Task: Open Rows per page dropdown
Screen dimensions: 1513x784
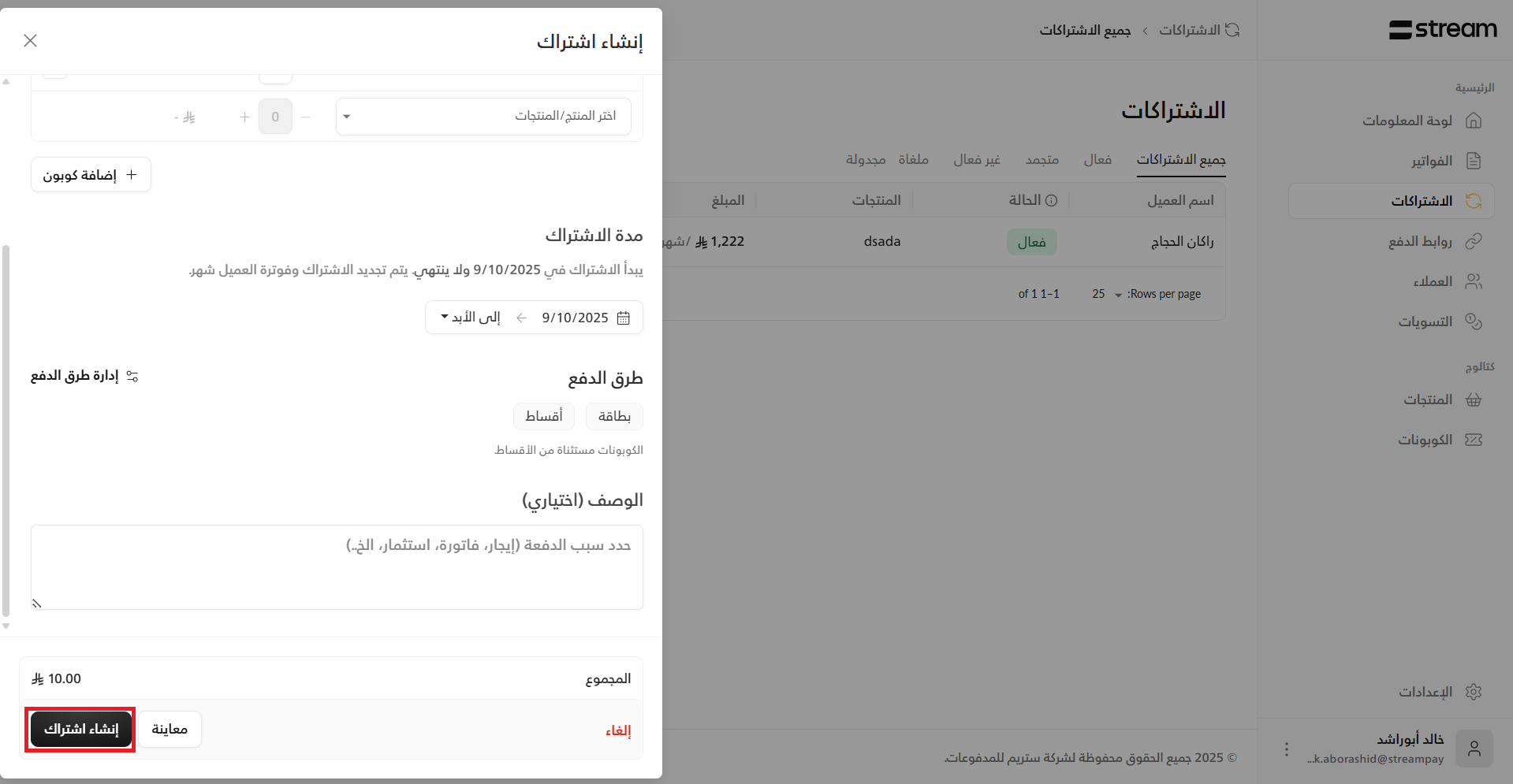Action: click(x=1107, y=294)
